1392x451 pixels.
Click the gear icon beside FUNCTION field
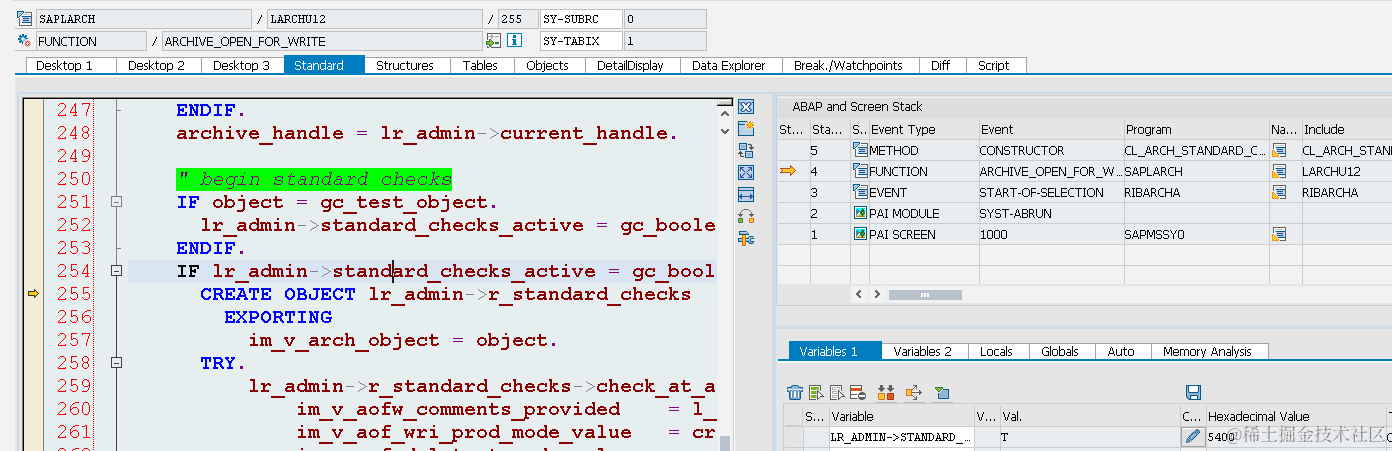(25, 41)
